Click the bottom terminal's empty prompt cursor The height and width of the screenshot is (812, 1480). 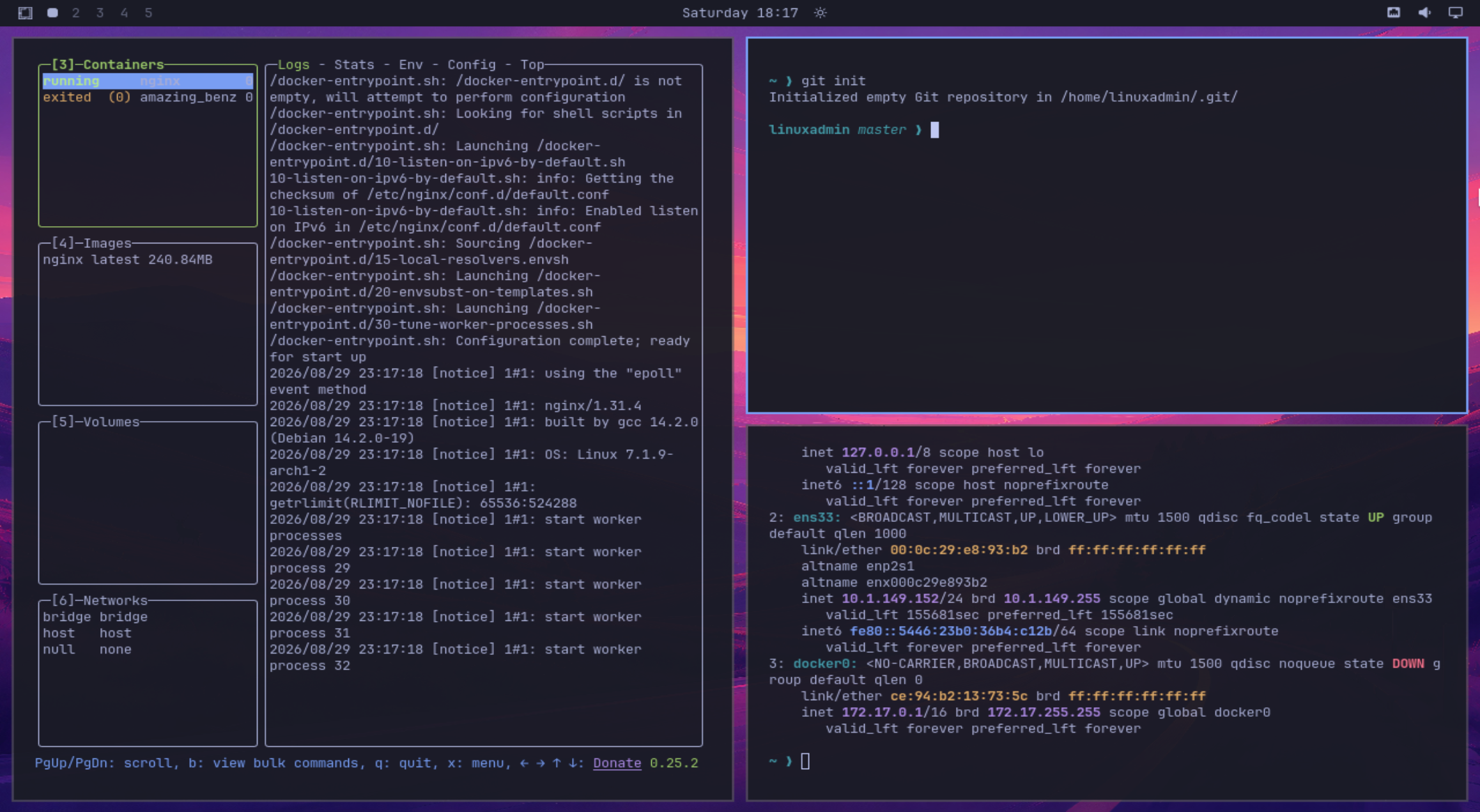[x=805, y=761]
